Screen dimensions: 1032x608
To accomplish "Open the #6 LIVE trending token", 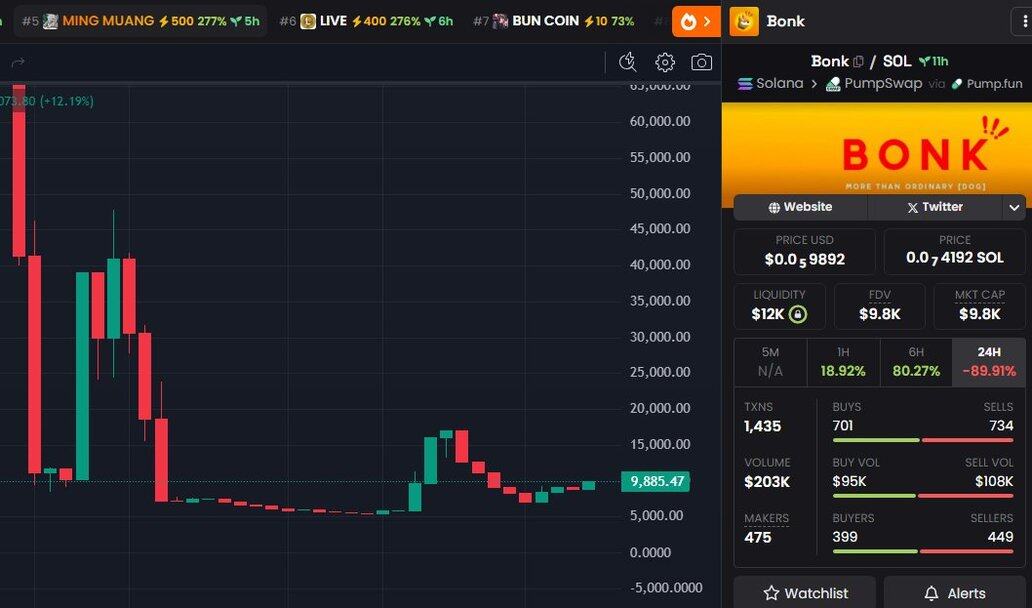I will tap(366, 21).
